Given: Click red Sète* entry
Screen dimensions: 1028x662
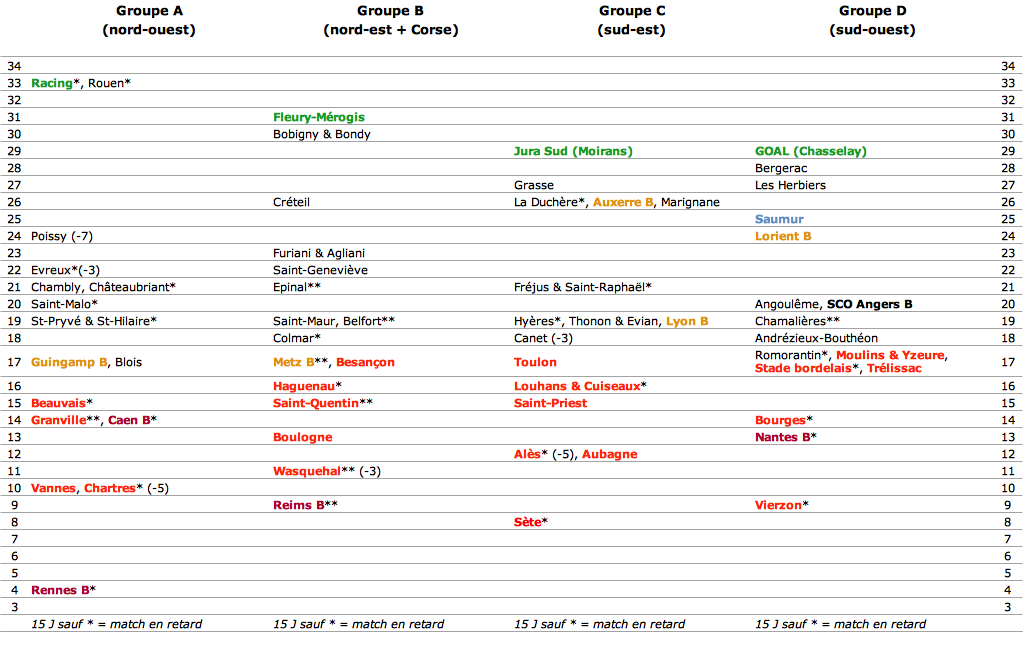Looking at the screenshot, I should point(530,522).
